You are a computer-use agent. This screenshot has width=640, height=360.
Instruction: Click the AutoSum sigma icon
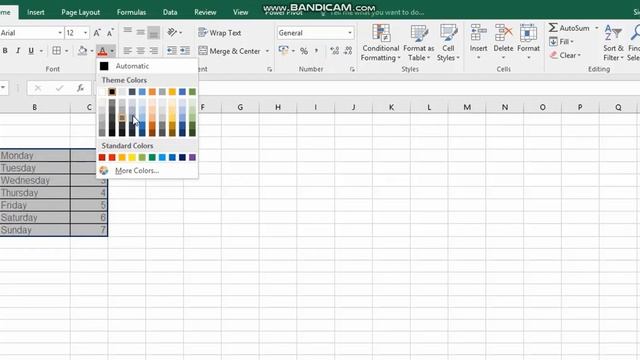(553, 28)
